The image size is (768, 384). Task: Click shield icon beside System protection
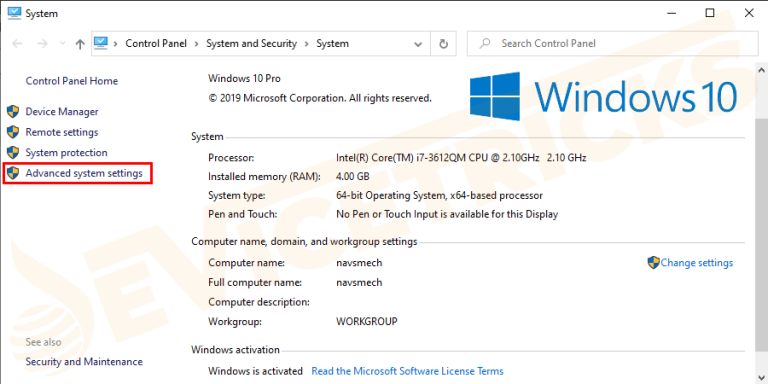[13, 153]
